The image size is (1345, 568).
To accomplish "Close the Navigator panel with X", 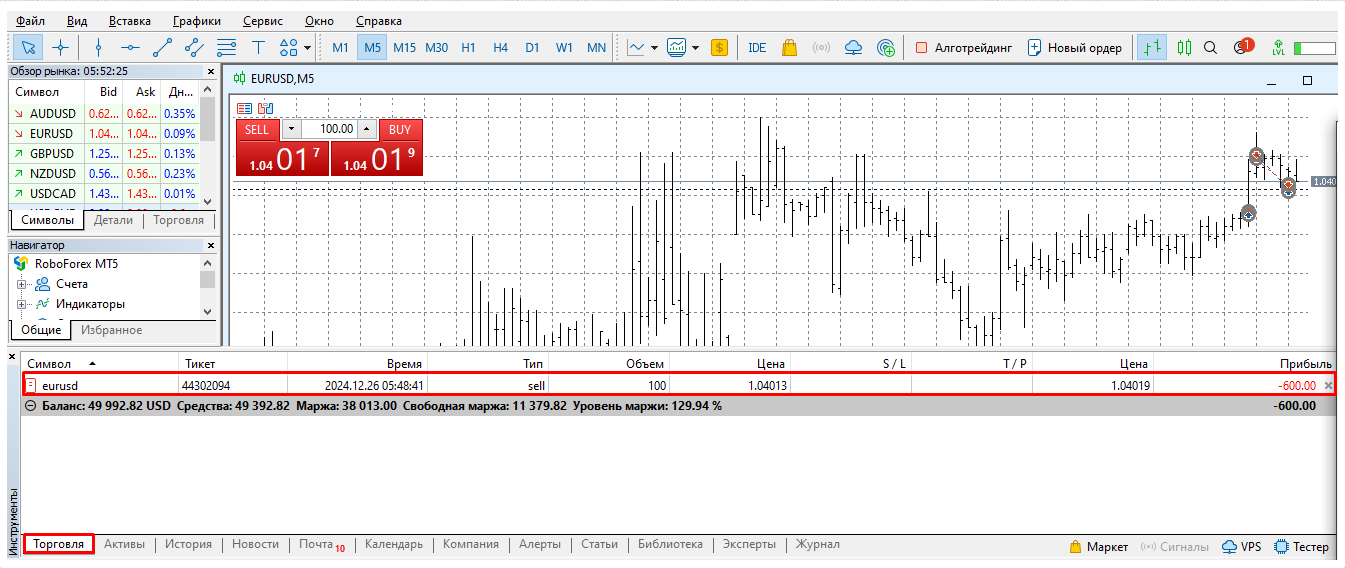I will click(x=210, y=245).
